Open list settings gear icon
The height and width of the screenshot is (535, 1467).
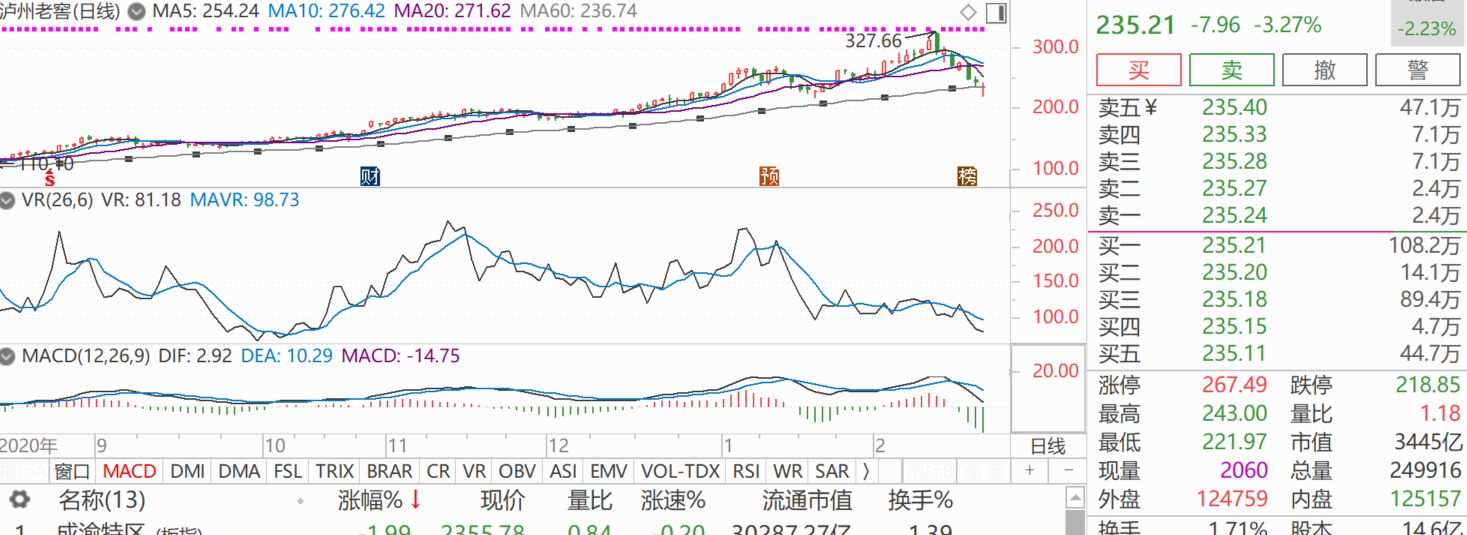pyautogui.click(x=19, y=499)
